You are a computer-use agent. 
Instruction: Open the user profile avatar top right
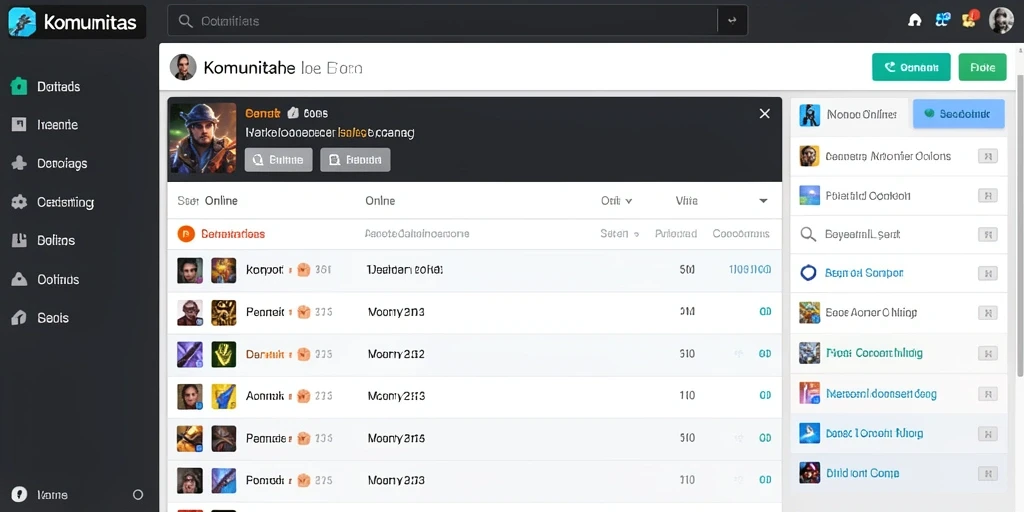1001,20
